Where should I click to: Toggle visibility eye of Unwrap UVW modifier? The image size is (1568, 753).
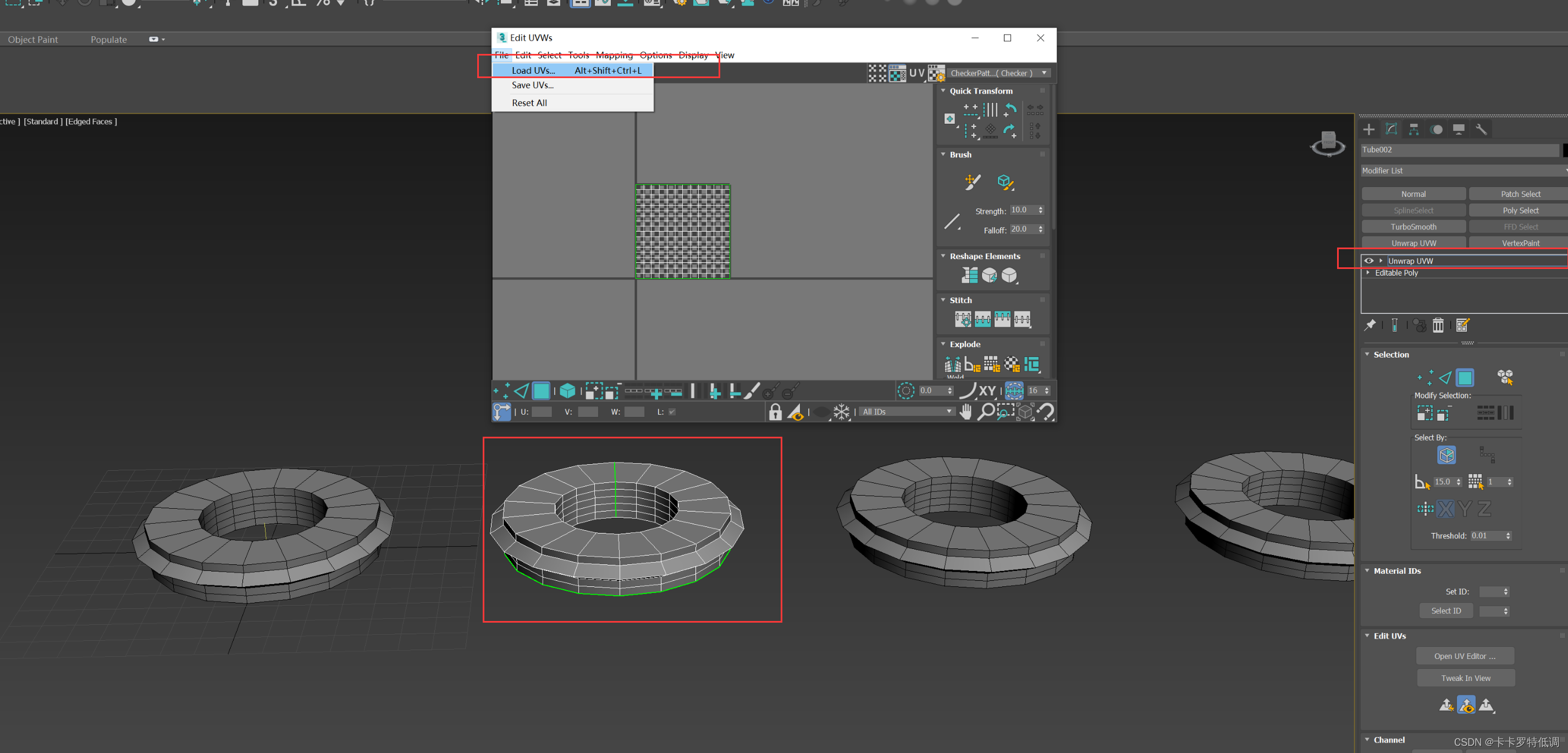[1369, 261]
